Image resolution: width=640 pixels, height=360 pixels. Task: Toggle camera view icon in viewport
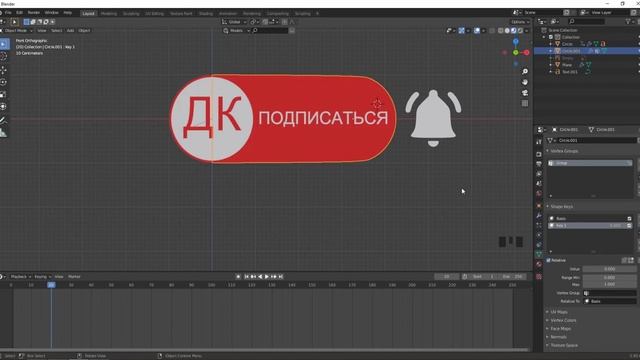[x=525, y=93]
